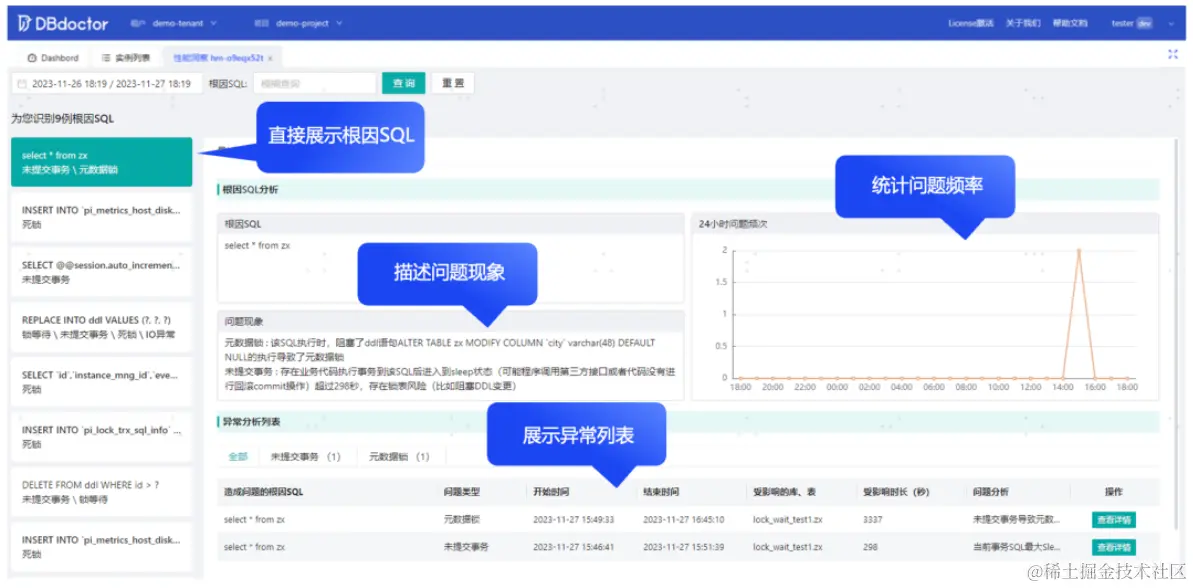Select the SELECT @@session.auto_increment card
Viewport: 1193px width, 588px height.
point(102,272)
